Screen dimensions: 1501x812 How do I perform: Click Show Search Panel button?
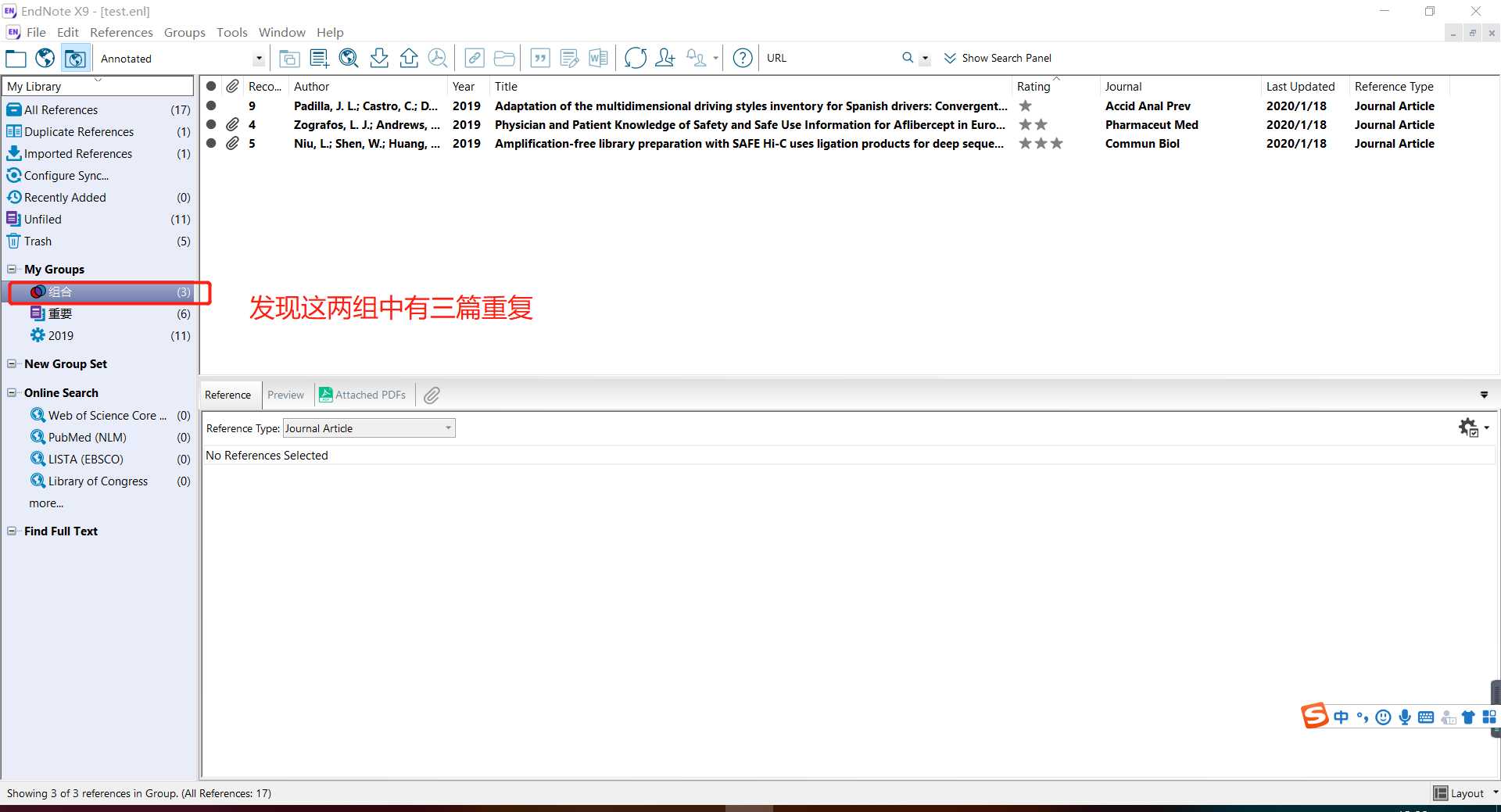tap(998, 58)
